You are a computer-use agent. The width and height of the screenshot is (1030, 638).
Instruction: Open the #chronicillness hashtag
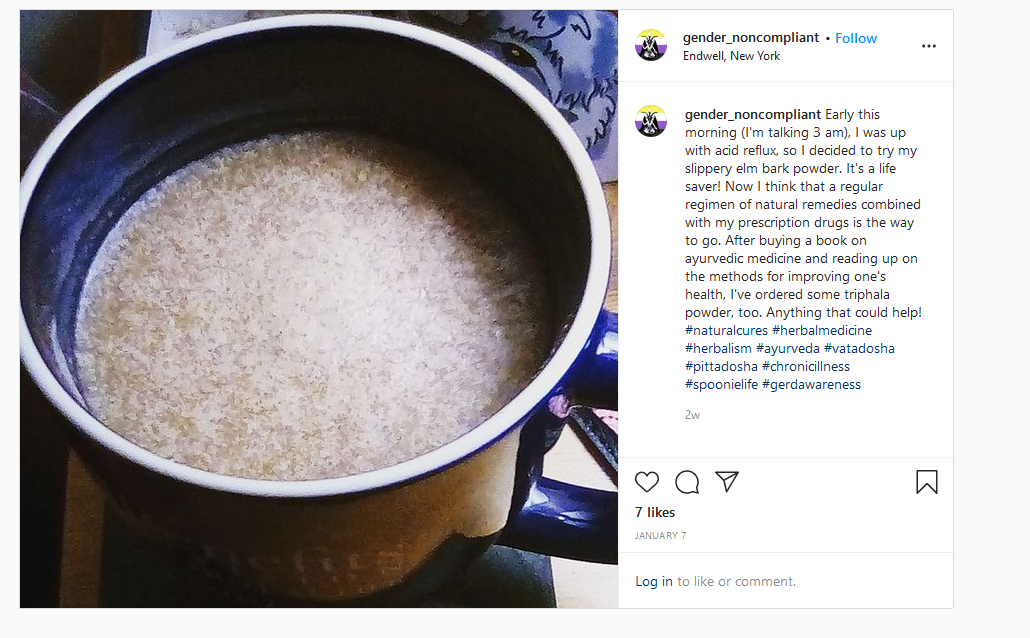pos(805,367)
